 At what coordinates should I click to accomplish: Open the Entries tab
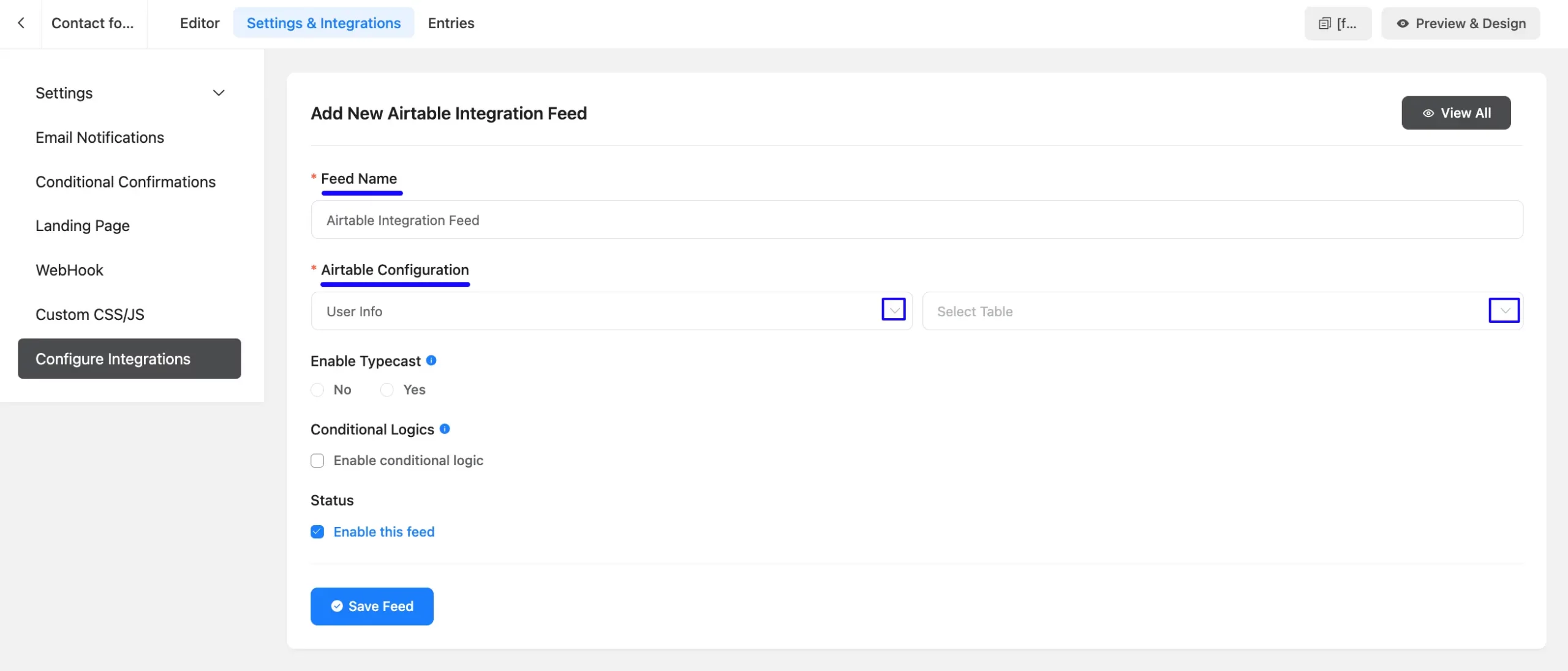pos(451,23)
